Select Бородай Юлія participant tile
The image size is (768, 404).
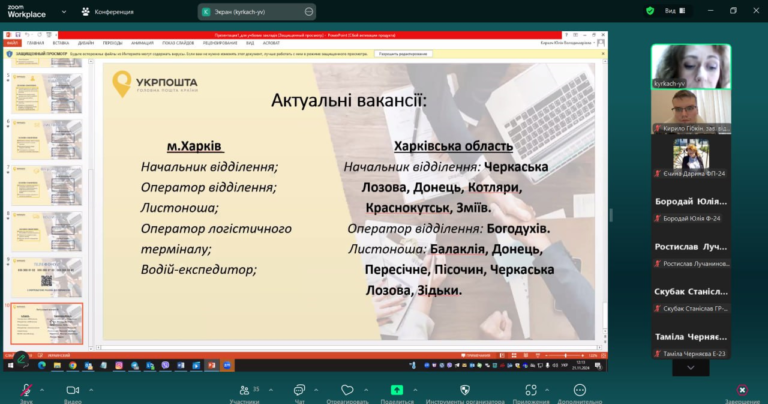click(x=691, y=202)
